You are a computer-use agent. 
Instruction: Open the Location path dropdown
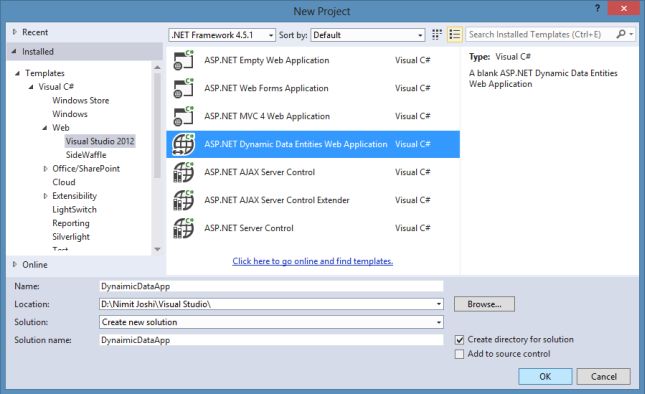point(439,304)
